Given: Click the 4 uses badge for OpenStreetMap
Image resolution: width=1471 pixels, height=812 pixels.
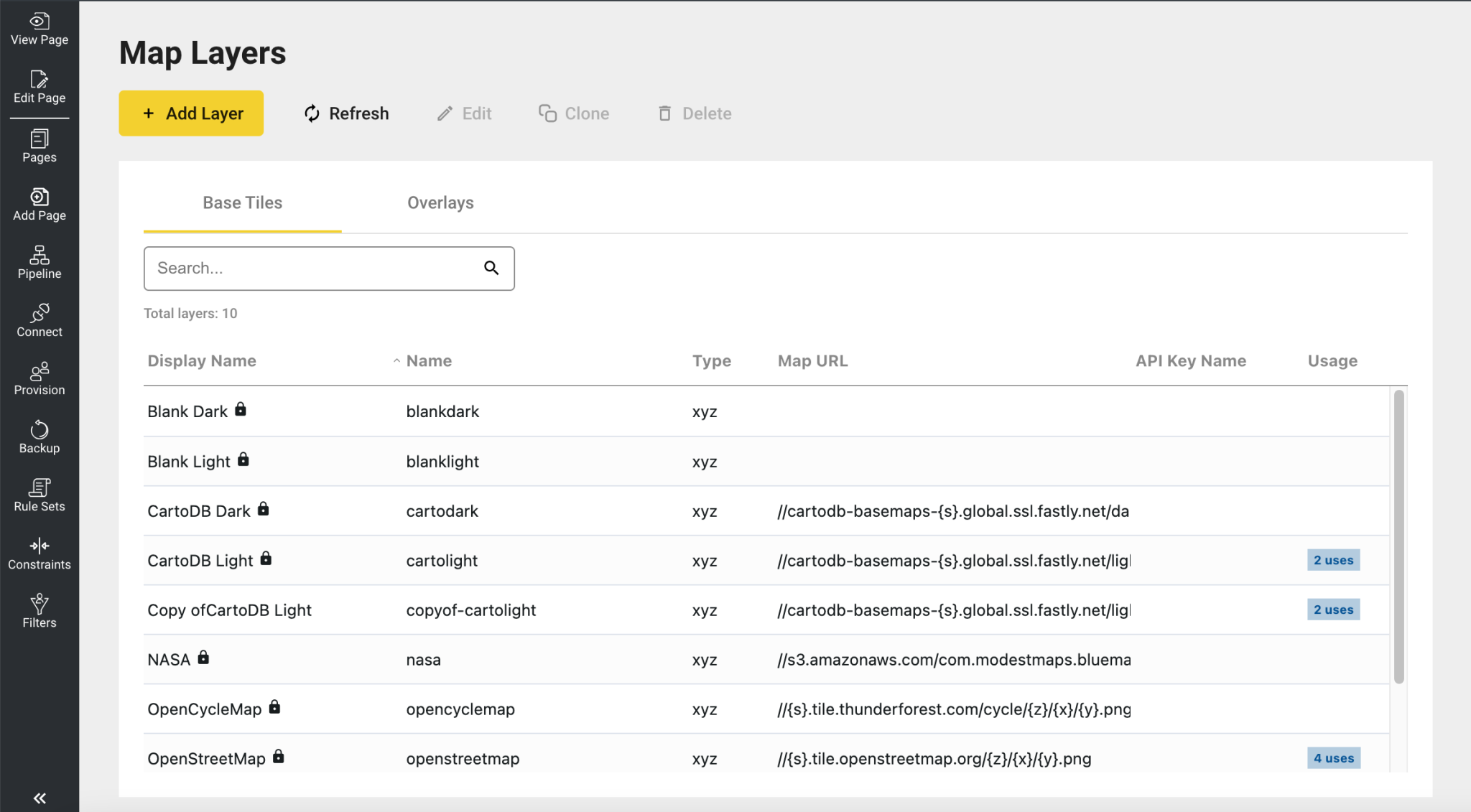Looking at the screenshot, I should click(x=1333, y=758).
